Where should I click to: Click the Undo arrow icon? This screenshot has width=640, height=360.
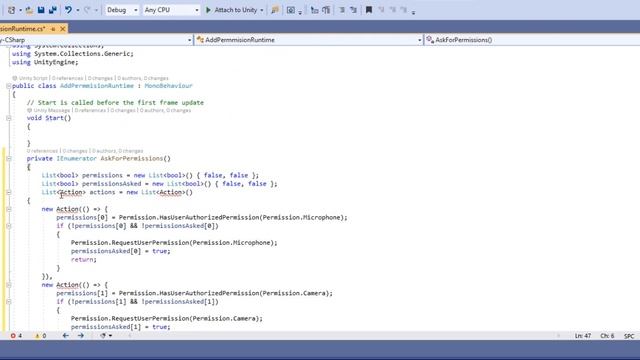tap(68, 10)
